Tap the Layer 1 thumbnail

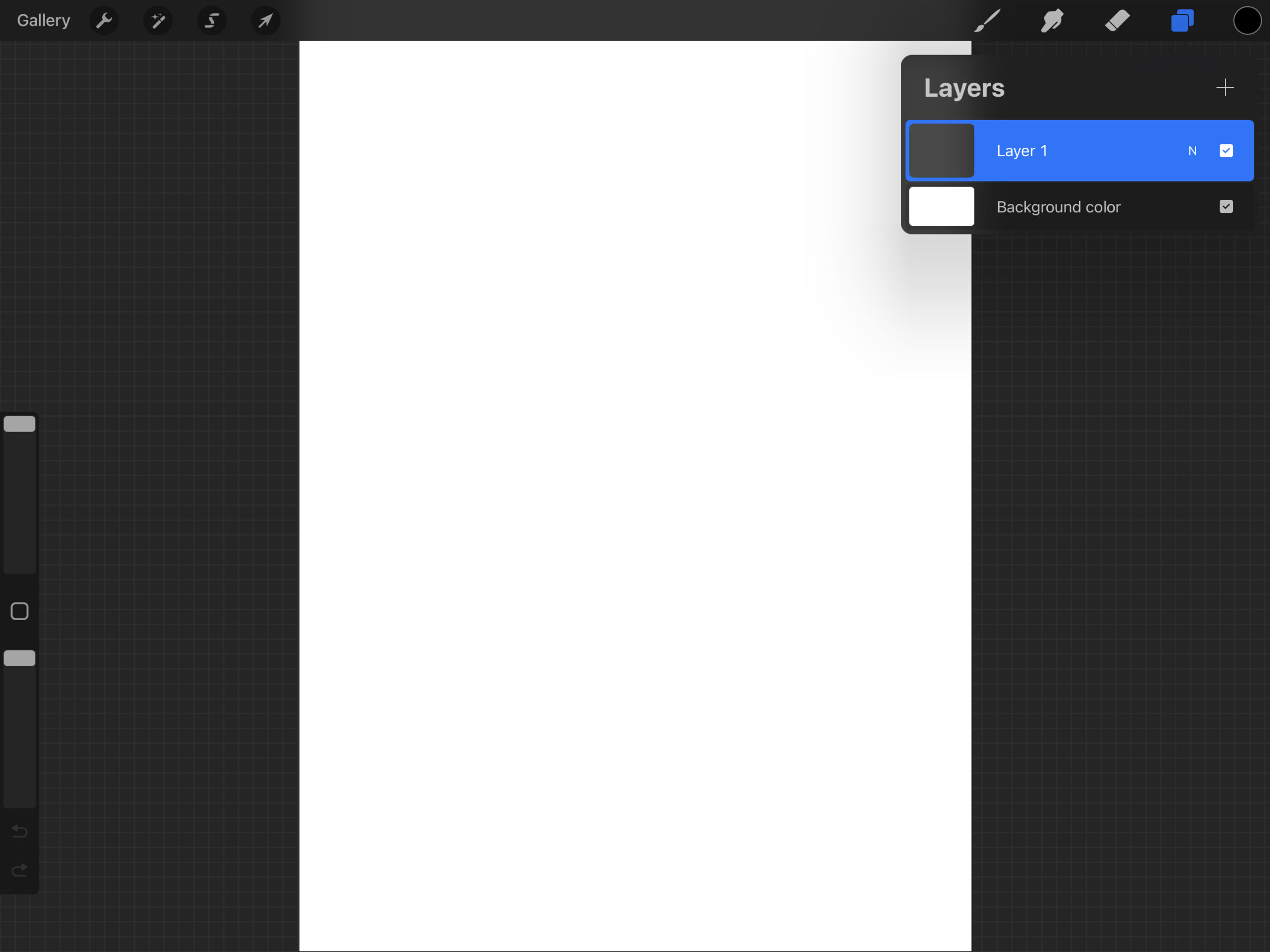pyautogui.click(x=942, y=150)
